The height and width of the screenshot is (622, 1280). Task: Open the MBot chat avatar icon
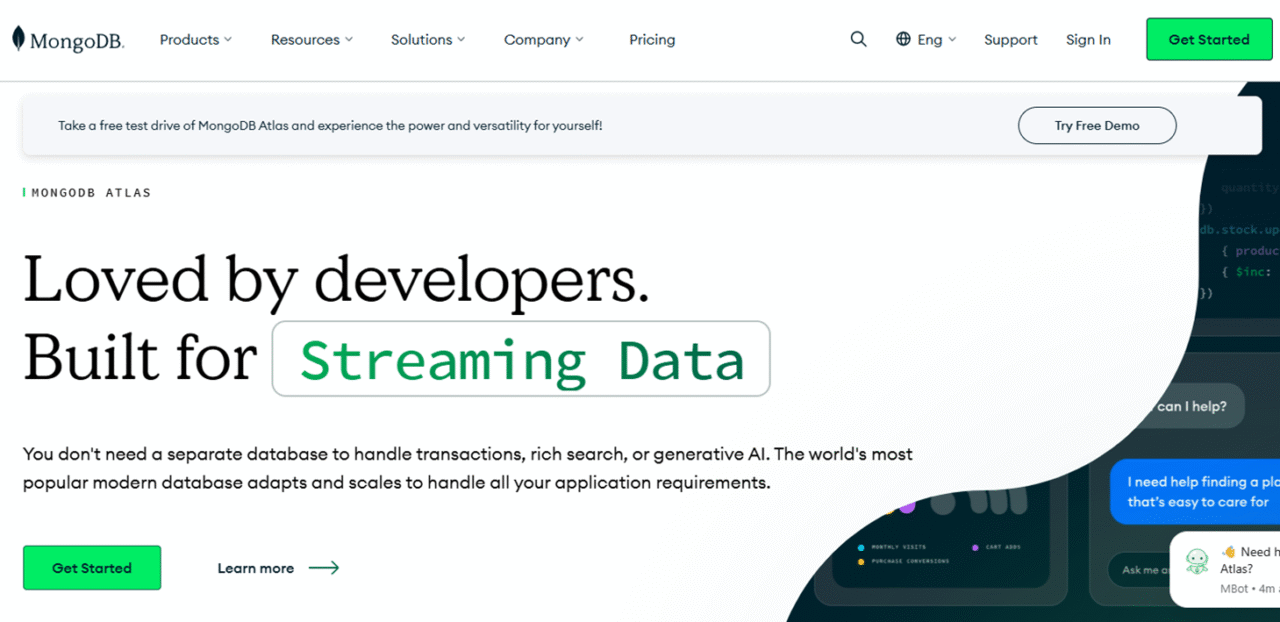pos(1197,562)
